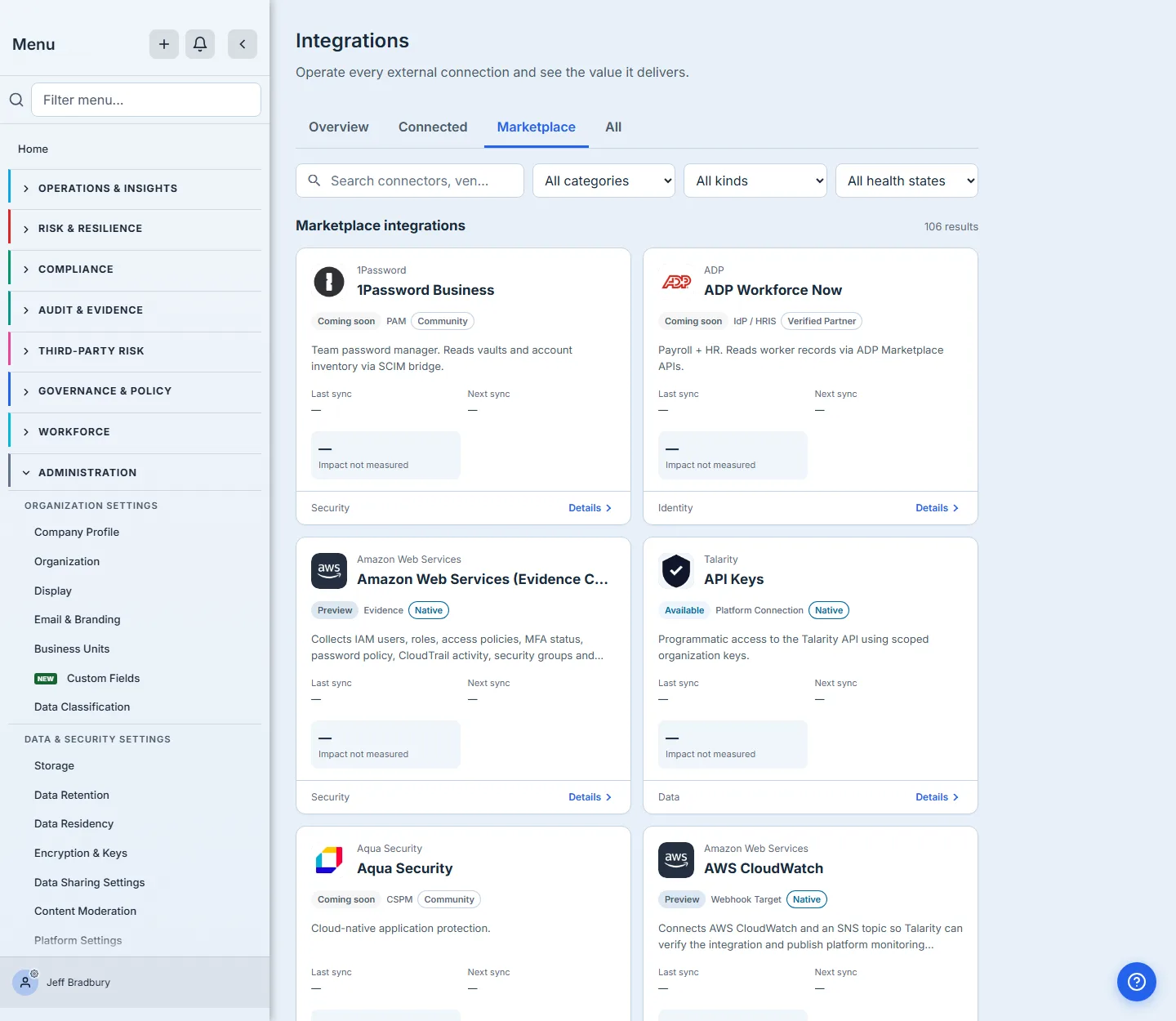This screenshot has width=1176, height=1021.
Task: Click the AWS logo on Amazon Web Services Evidence card
Action: (x=329, y=571)
